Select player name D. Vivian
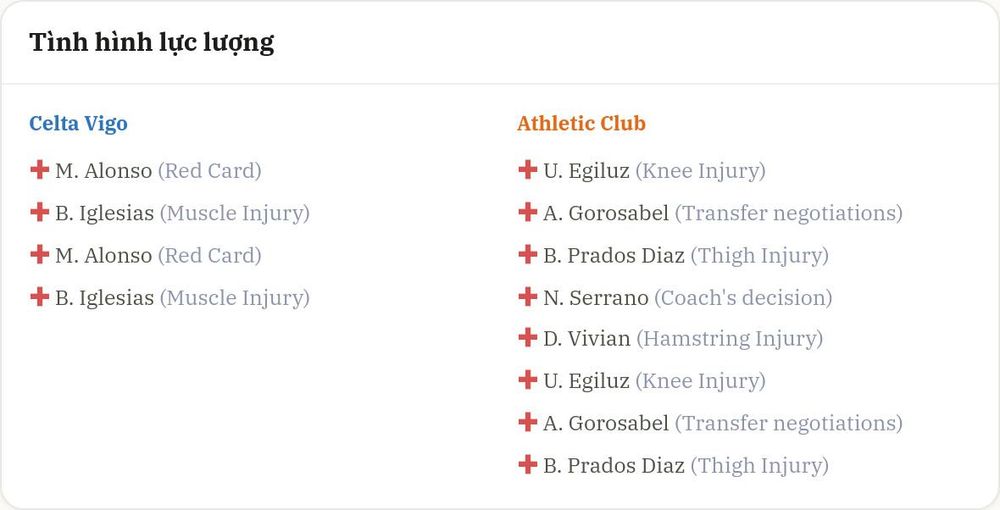Image resolution: width=1000 pixels, height=510 pixels. point(587,339)
